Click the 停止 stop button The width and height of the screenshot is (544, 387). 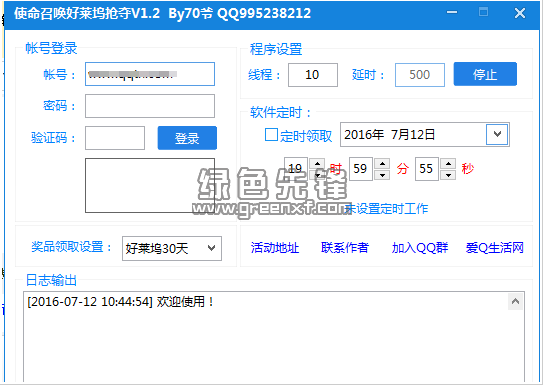485,74
